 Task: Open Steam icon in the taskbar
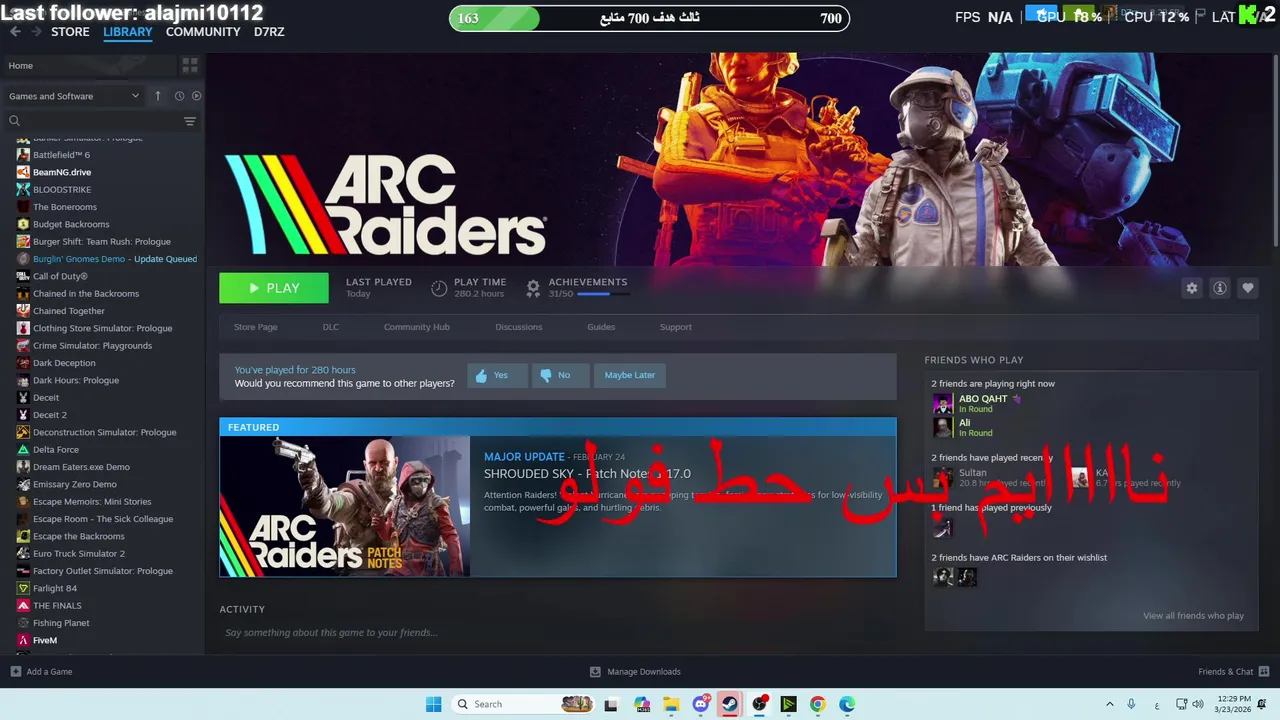[730, 704]
